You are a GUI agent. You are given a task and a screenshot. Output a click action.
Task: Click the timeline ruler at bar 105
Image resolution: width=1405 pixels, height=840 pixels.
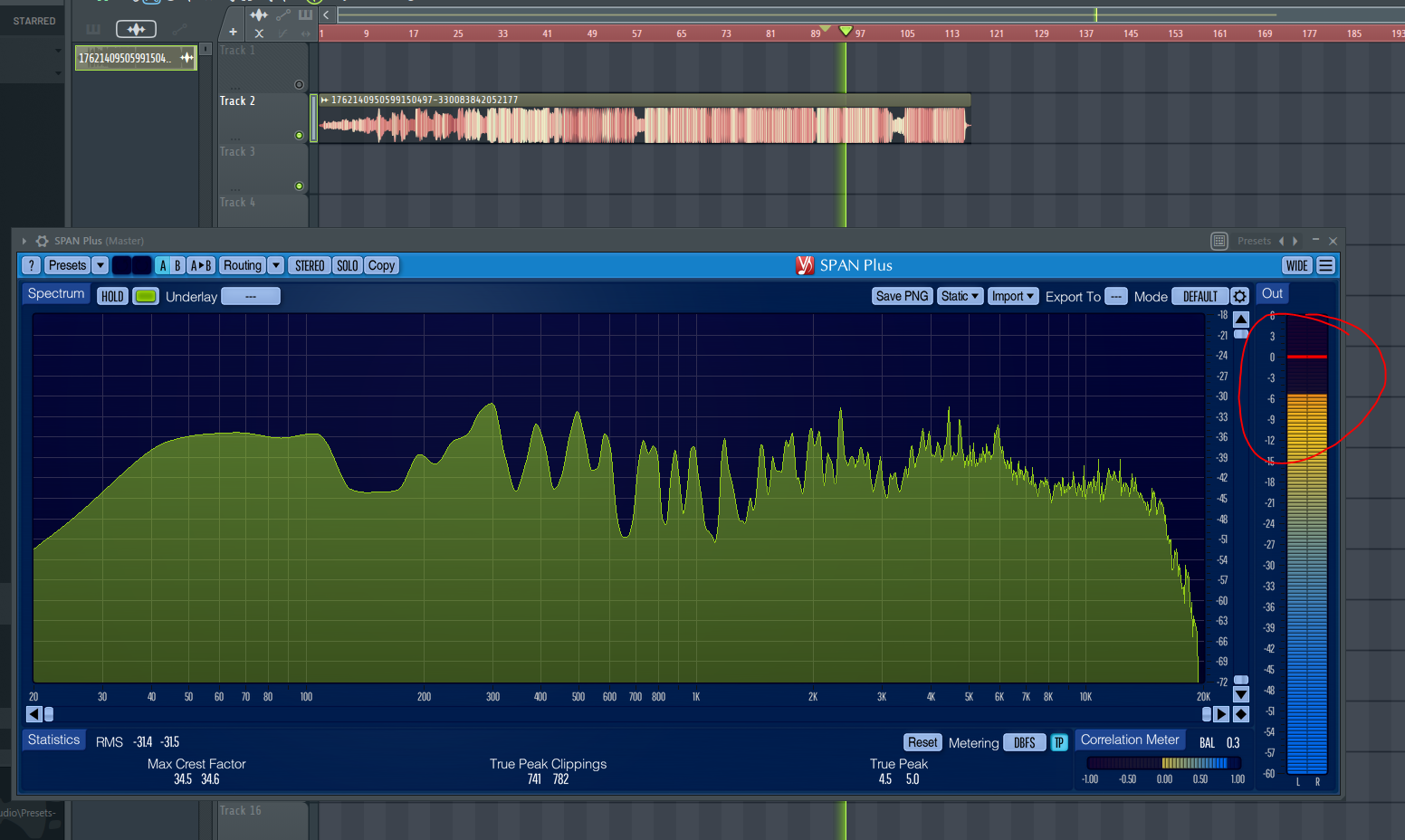(907, 33)
